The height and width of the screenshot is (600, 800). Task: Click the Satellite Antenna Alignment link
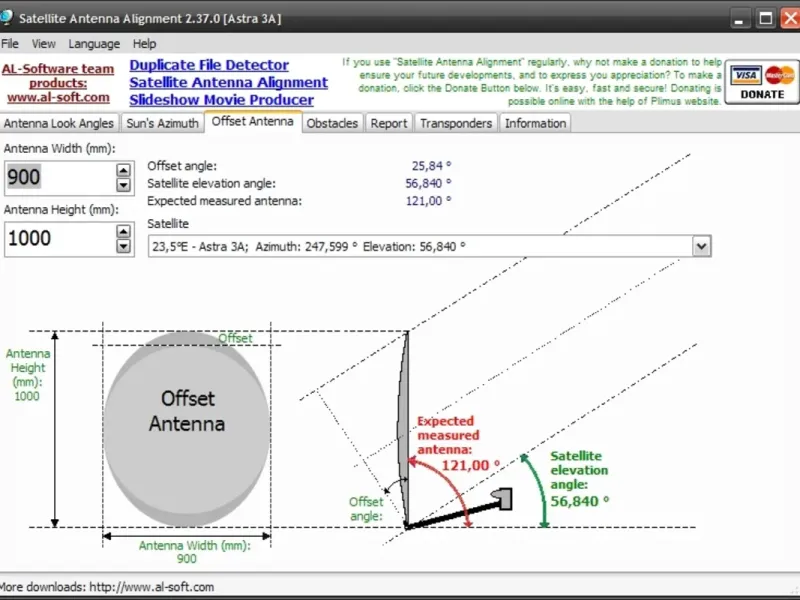[x=229, y=83]
